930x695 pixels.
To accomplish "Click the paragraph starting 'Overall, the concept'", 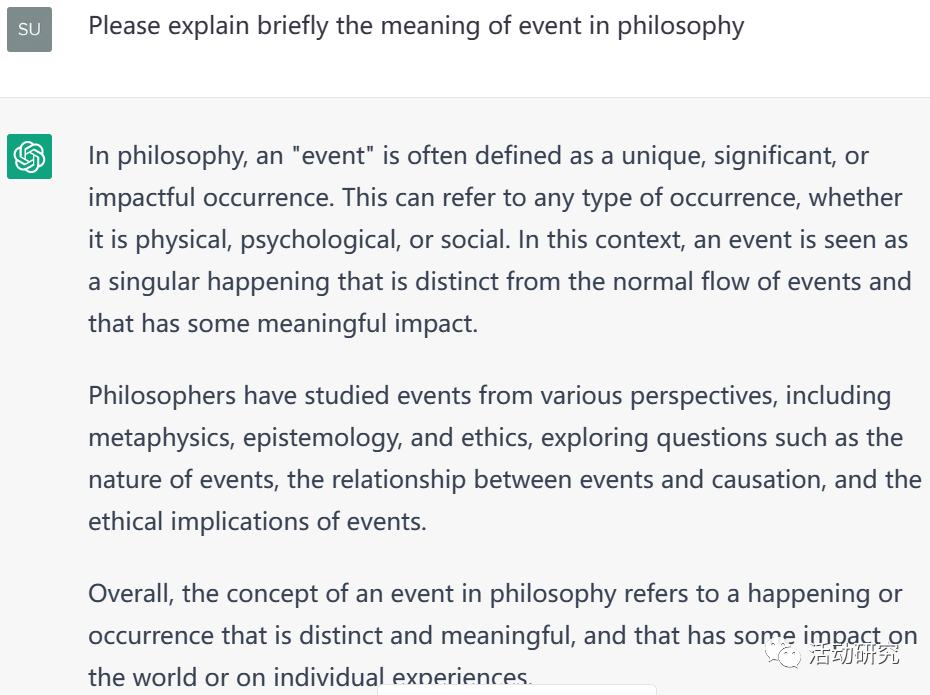I will [502, 635].
